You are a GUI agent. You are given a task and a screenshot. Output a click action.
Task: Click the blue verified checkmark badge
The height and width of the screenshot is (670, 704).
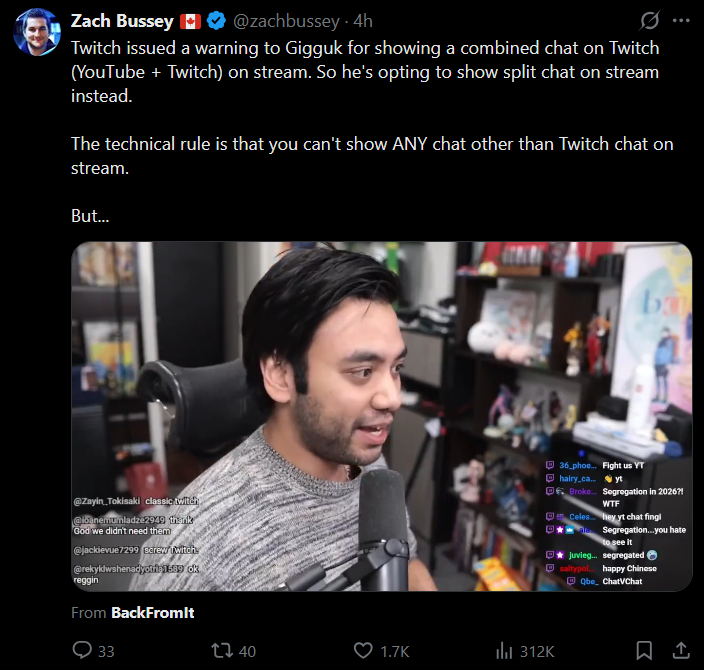tap(216, 21)
